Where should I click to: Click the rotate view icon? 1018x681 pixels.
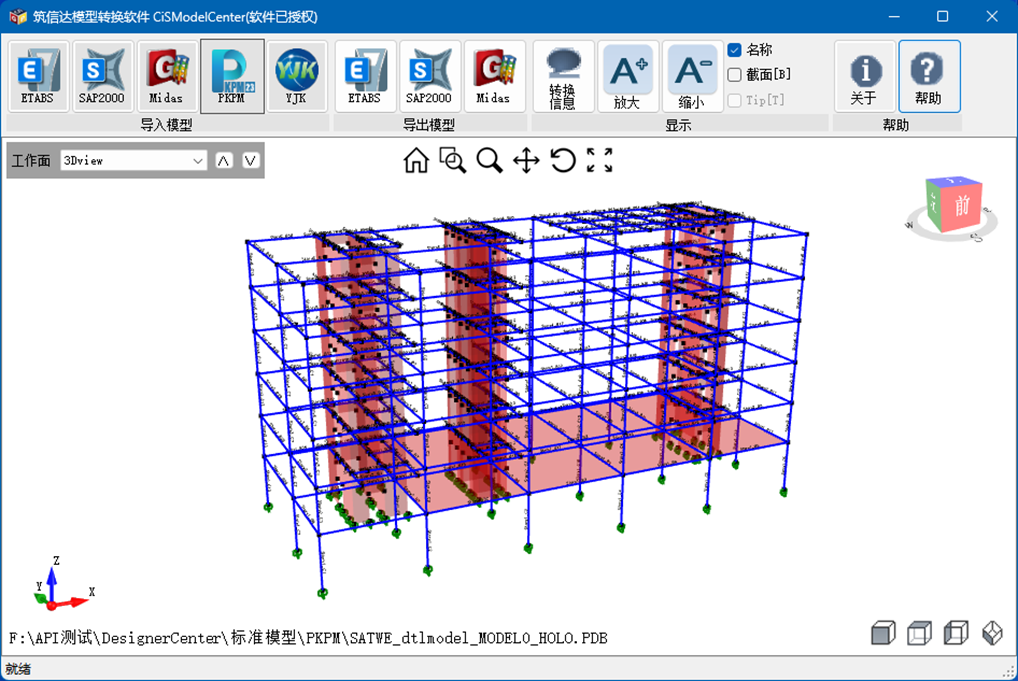tap(563, 160)
